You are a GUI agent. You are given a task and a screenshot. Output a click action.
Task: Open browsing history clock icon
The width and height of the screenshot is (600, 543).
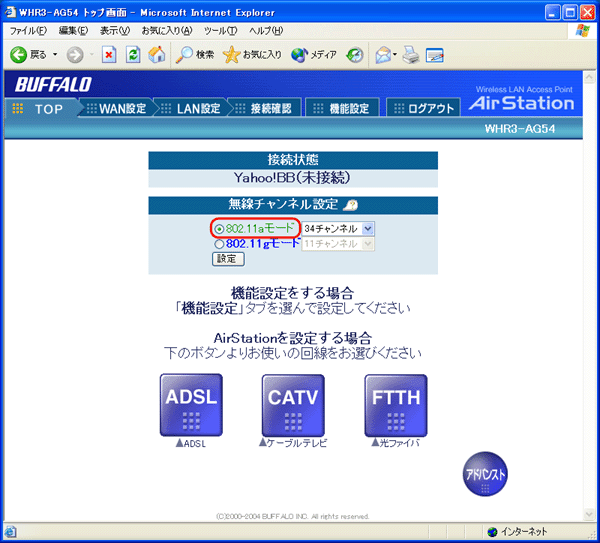pyautogui.click(x=355, y=55)
